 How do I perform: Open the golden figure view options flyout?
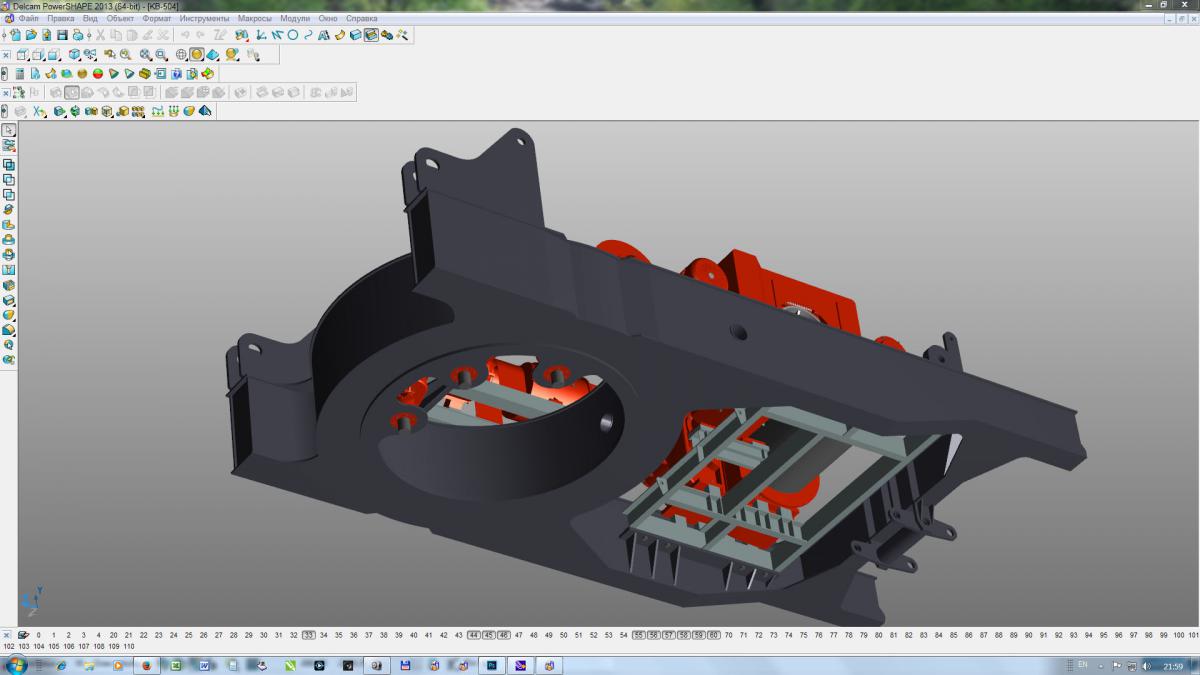click(231, 55)
